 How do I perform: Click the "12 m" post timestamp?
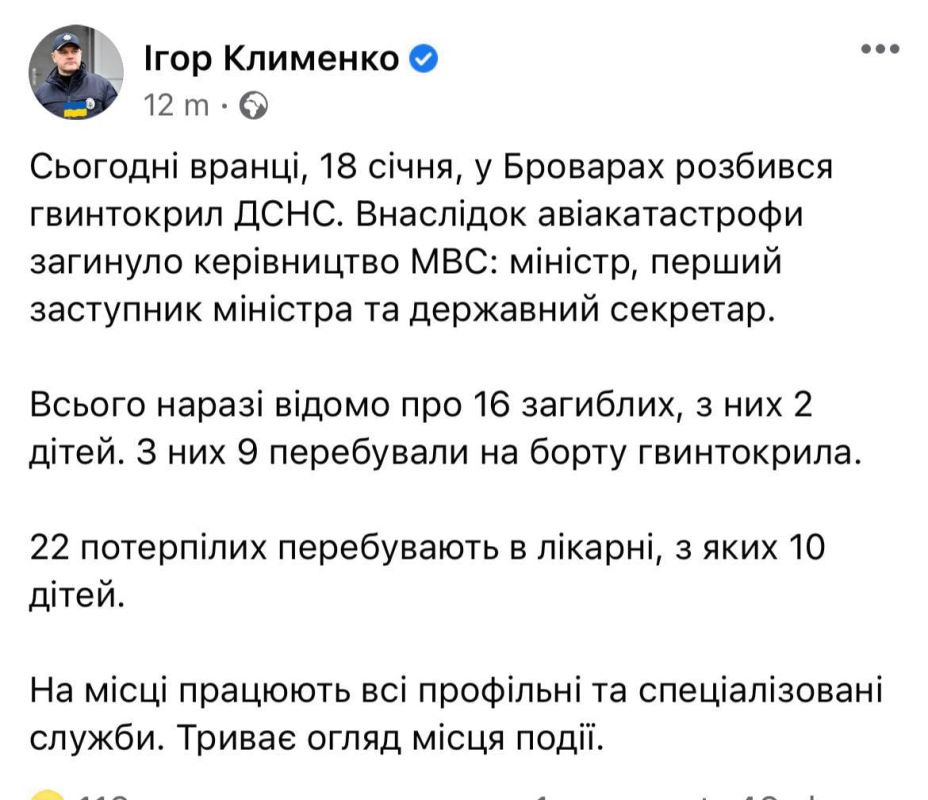[176, 106]
